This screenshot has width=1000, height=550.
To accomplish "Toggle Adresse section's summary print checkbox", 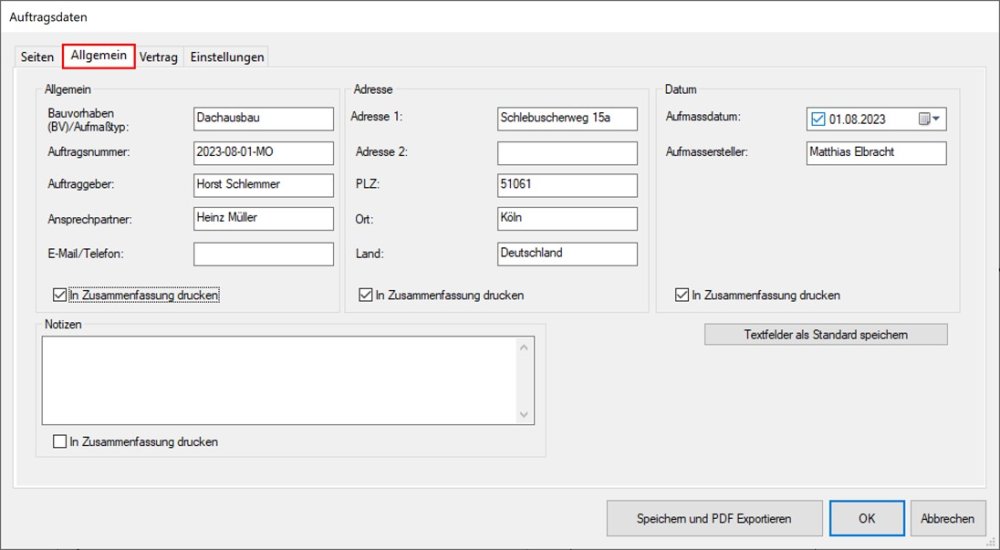I will coord(365,295).
